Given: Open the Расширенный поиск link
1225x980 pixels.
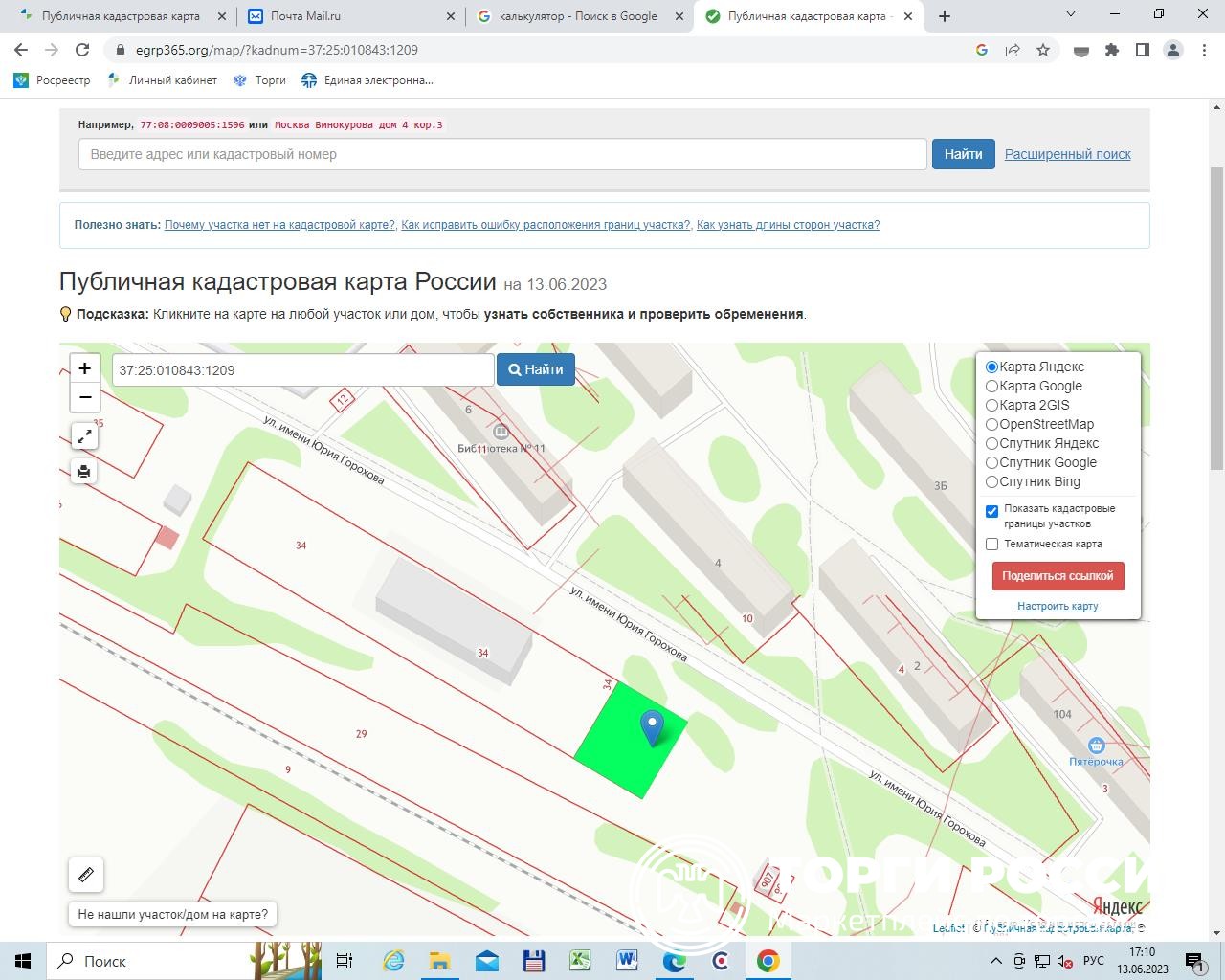Looking at the screenshot, I should (x=1067, y=154).
